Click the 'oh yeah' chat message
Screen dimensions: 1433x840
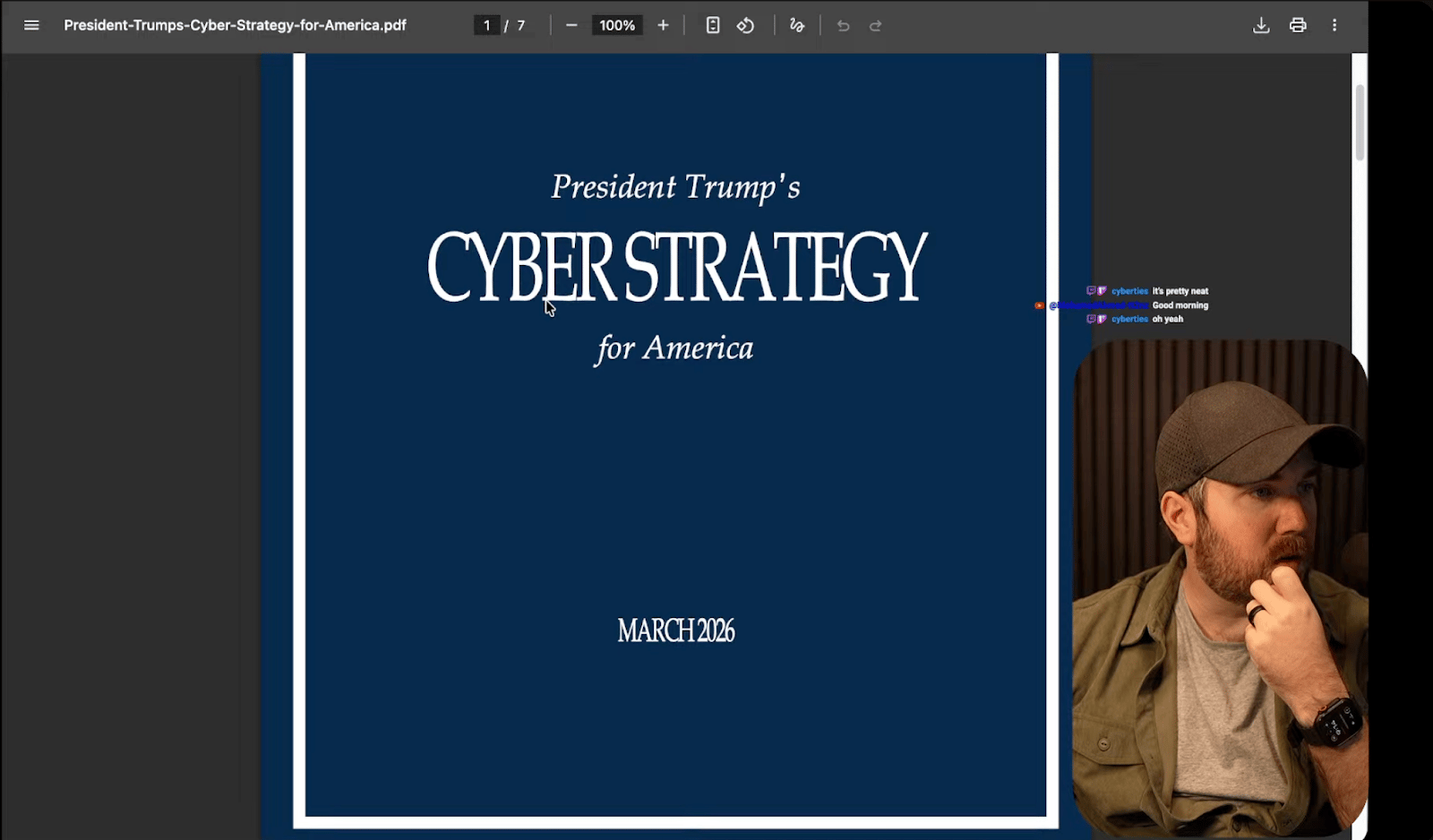1168,319
